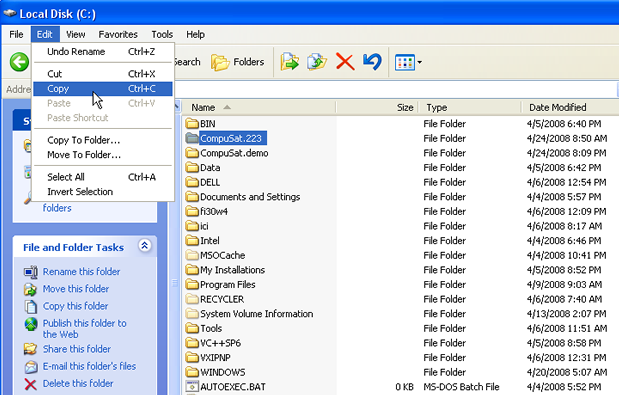
Task: Select the MSOCache folder icon
Action: tap(192, 255)
